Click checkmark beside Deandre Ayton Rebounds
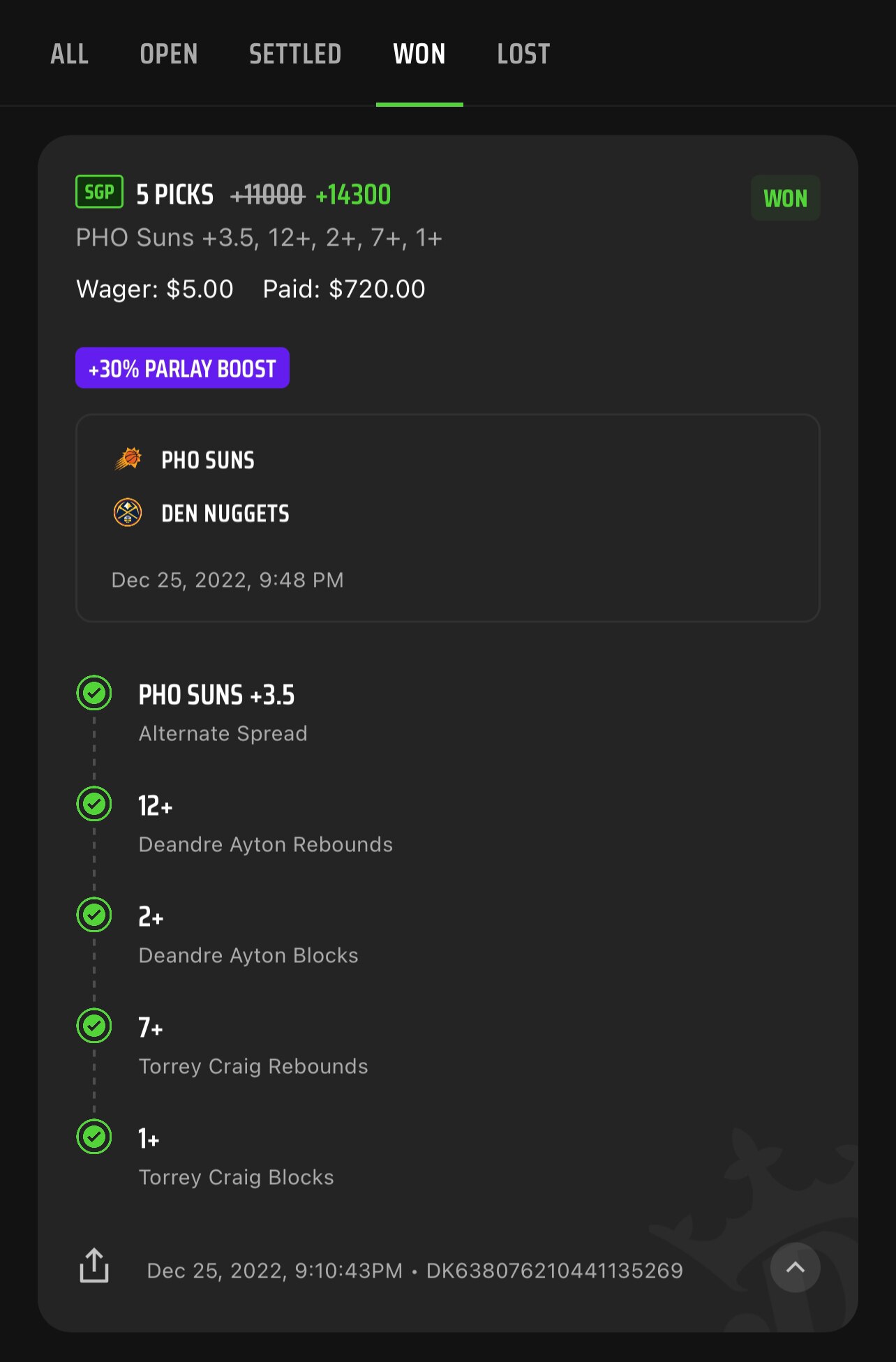This screenshot has height=1362, width=896. (94, 804)
